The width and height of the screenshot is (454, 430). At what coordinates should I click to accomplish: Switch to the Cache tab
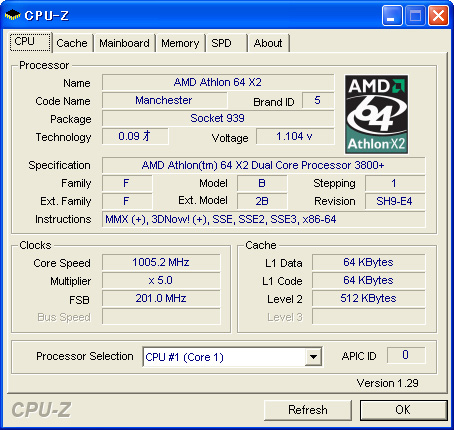[x=72, y=43]
